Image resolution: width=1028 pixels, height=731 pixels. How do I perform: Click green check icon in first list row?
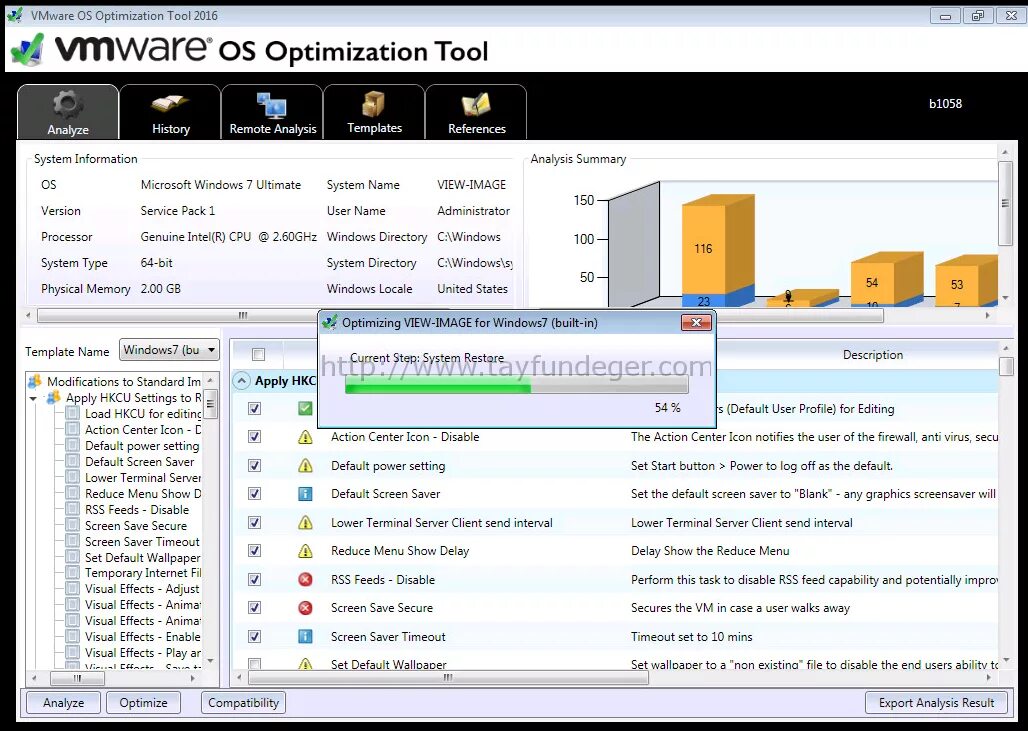(305, 408)
